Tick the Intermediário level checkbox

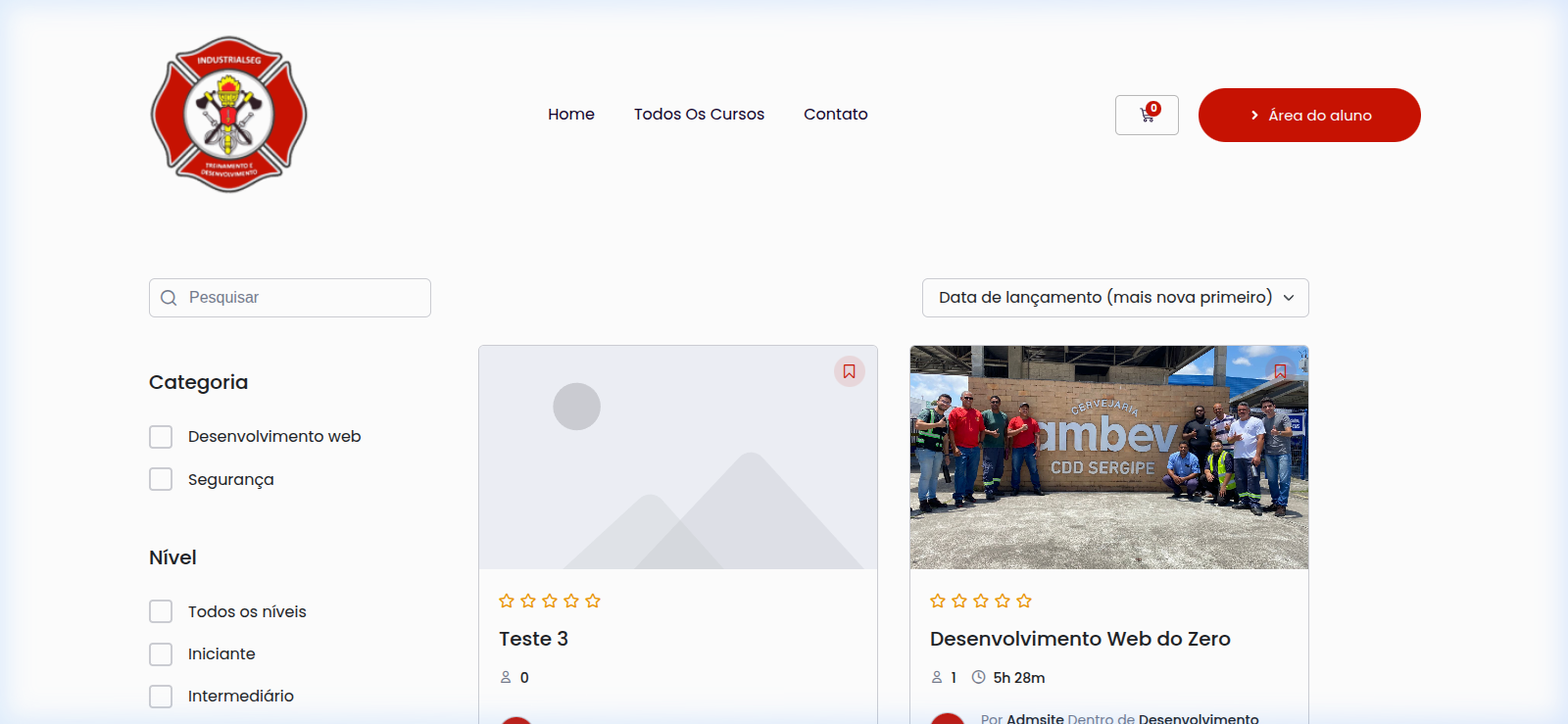click(x=161, y=696)
